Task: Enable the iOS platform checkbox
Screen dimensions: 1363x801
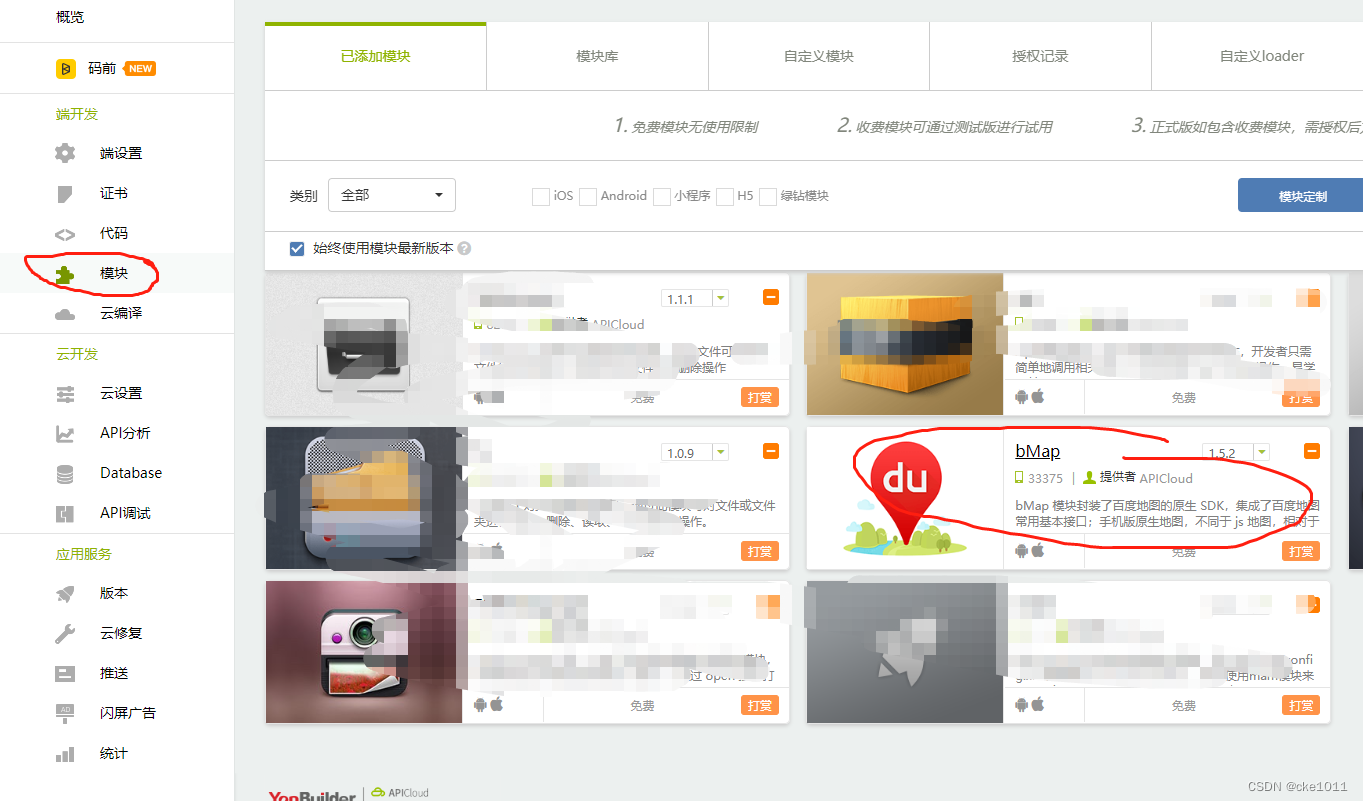Action: (x=540, y=196)
